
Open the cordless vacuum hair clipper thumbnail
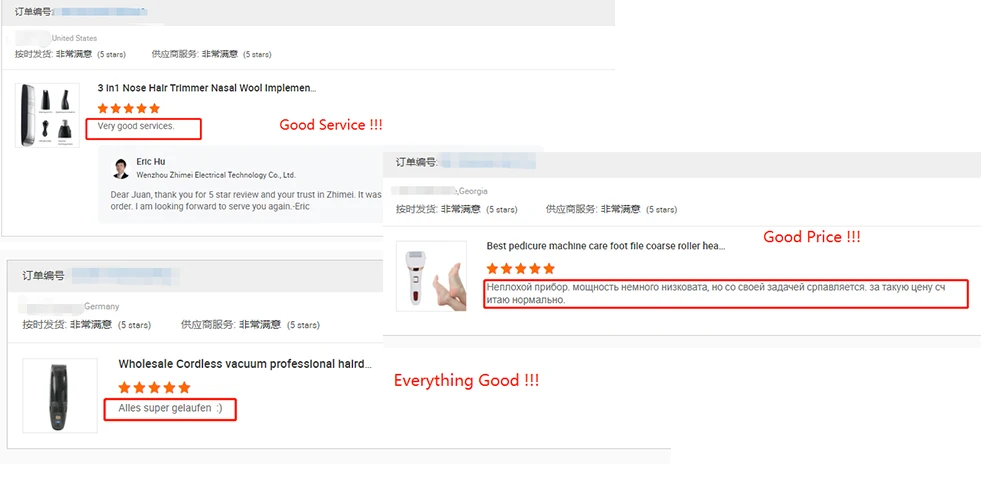click(x=60, y=395)
